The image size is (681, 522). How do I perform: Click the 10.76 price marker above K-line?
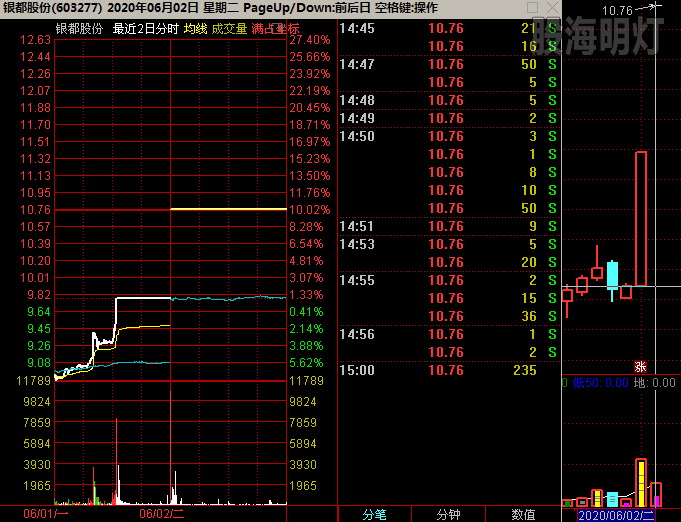(617, 10)
